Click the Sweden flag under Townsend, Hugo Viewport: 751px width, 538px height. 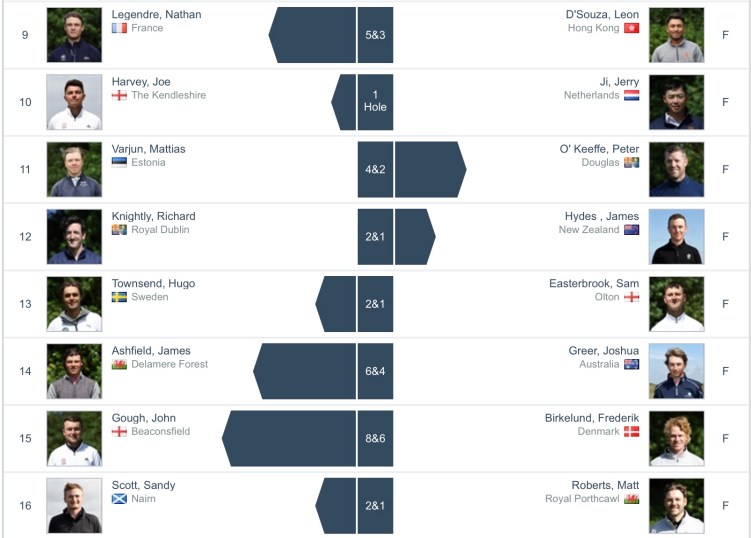coord(119,297)
